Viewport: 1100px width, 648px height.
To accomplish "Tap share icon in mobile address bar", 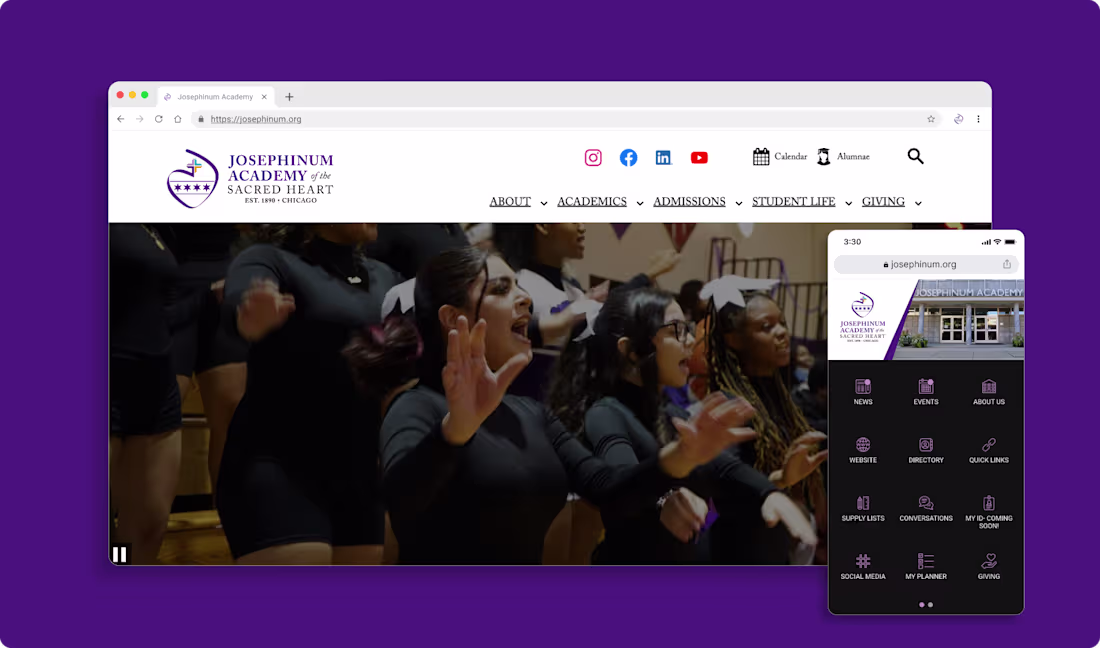I will (x=1007, y=264).
